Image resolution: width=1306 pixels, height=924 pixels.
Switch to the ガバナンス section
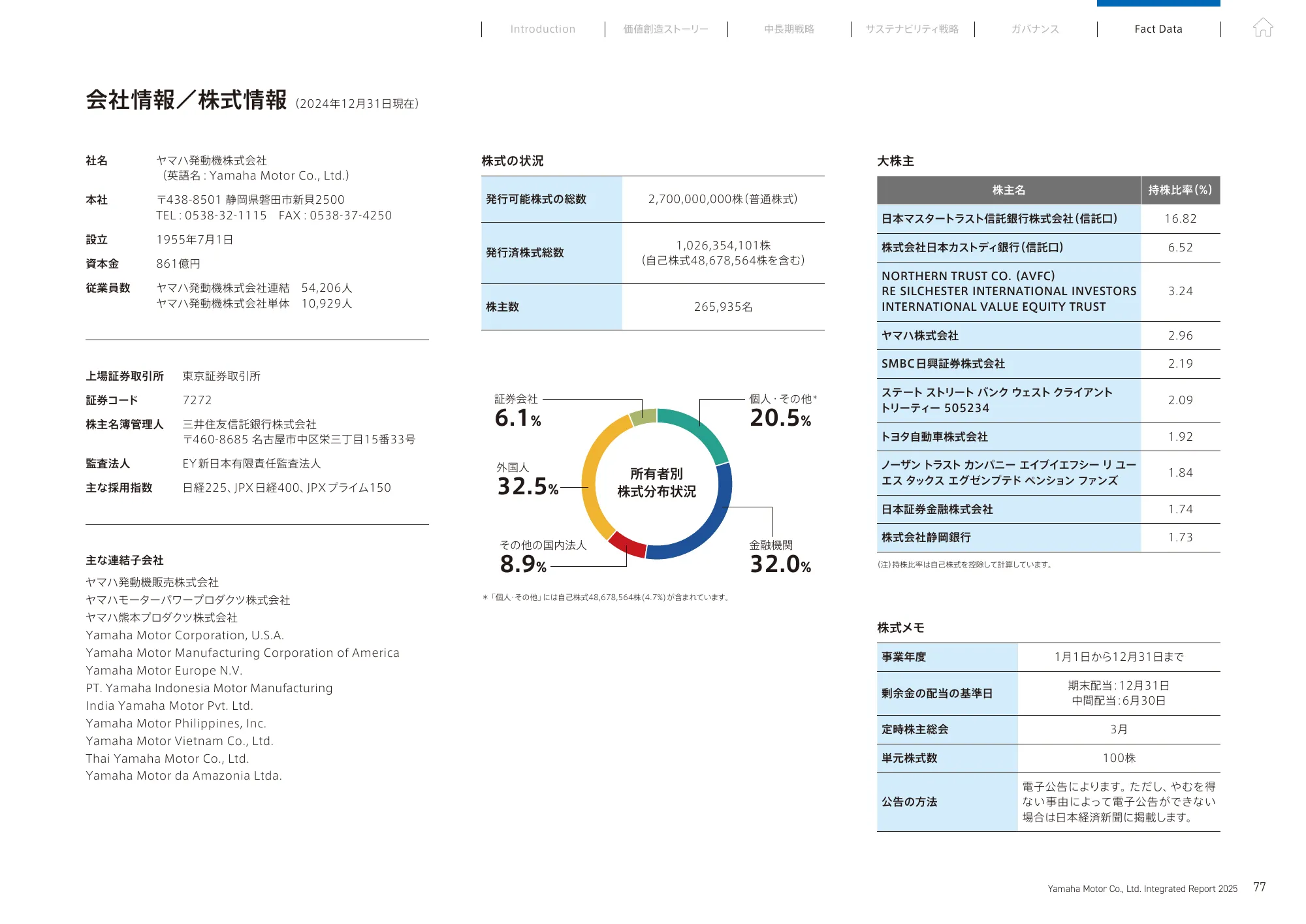[1036, 29]
